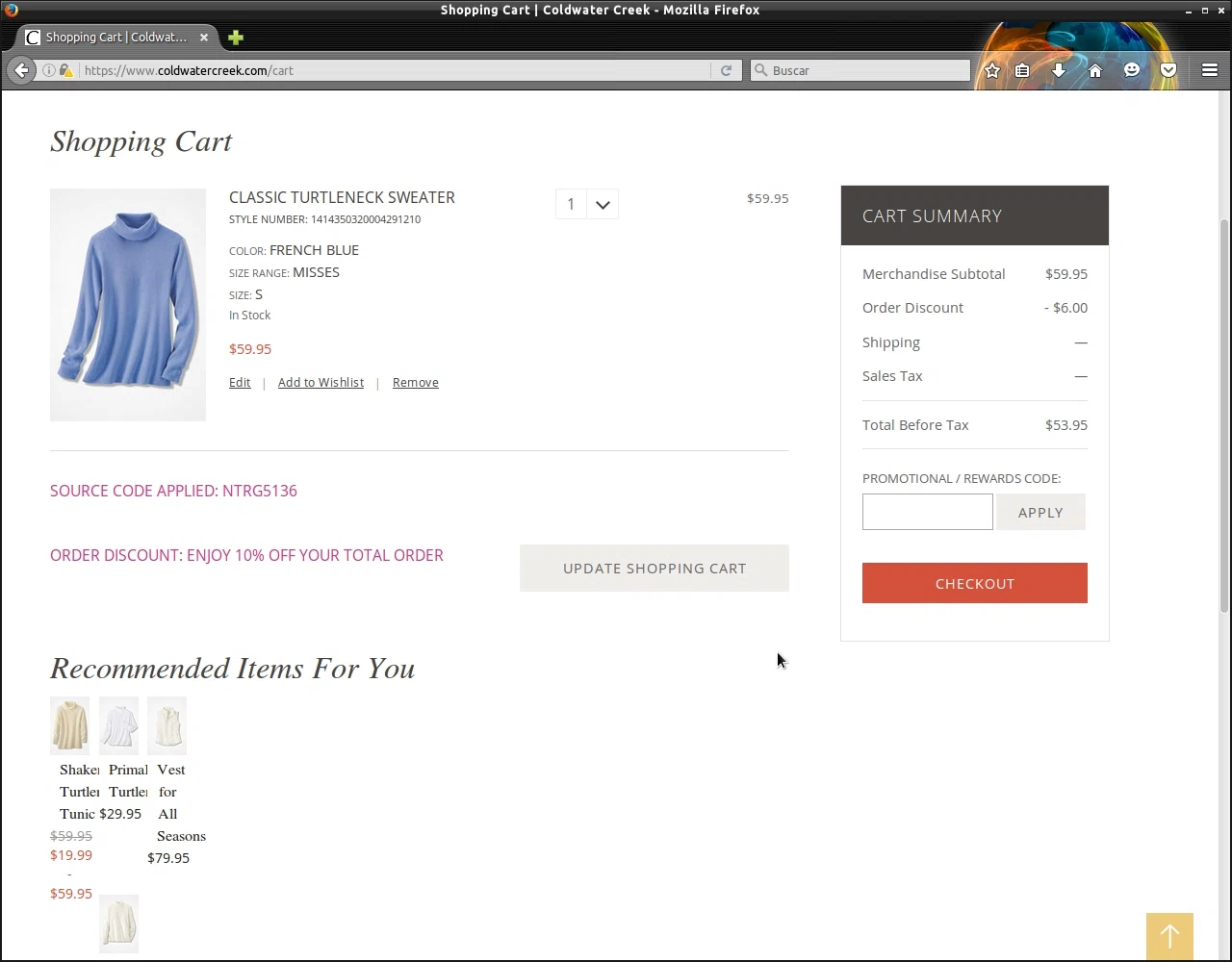This screenshot has width=1232, height=962.
Task: Focus the promotional code input field
Action: click(x=928, y=512)
